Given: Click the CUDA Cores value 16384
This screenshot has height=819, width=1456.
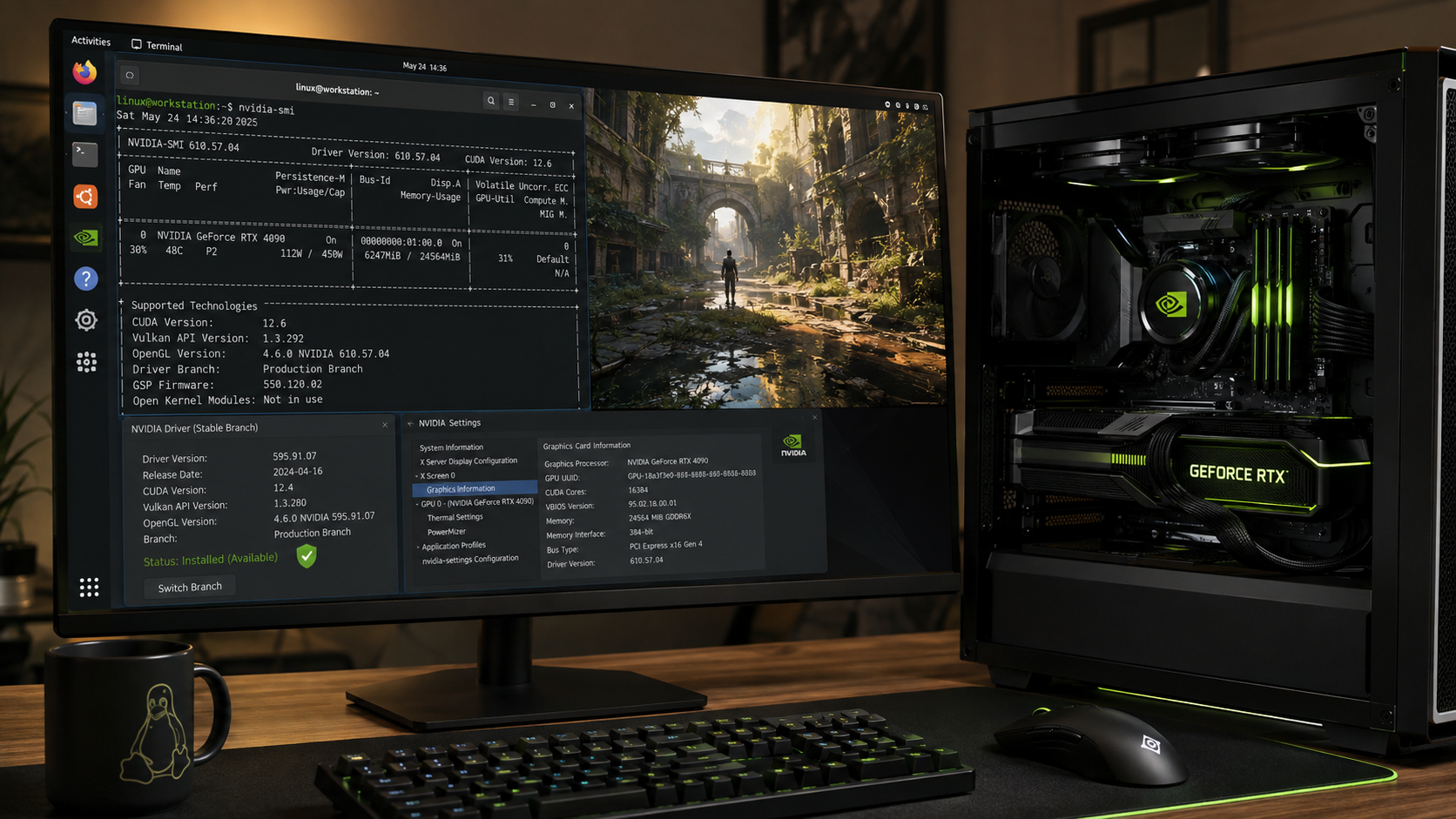Looking at the screenshot, I should click(638, 490).
